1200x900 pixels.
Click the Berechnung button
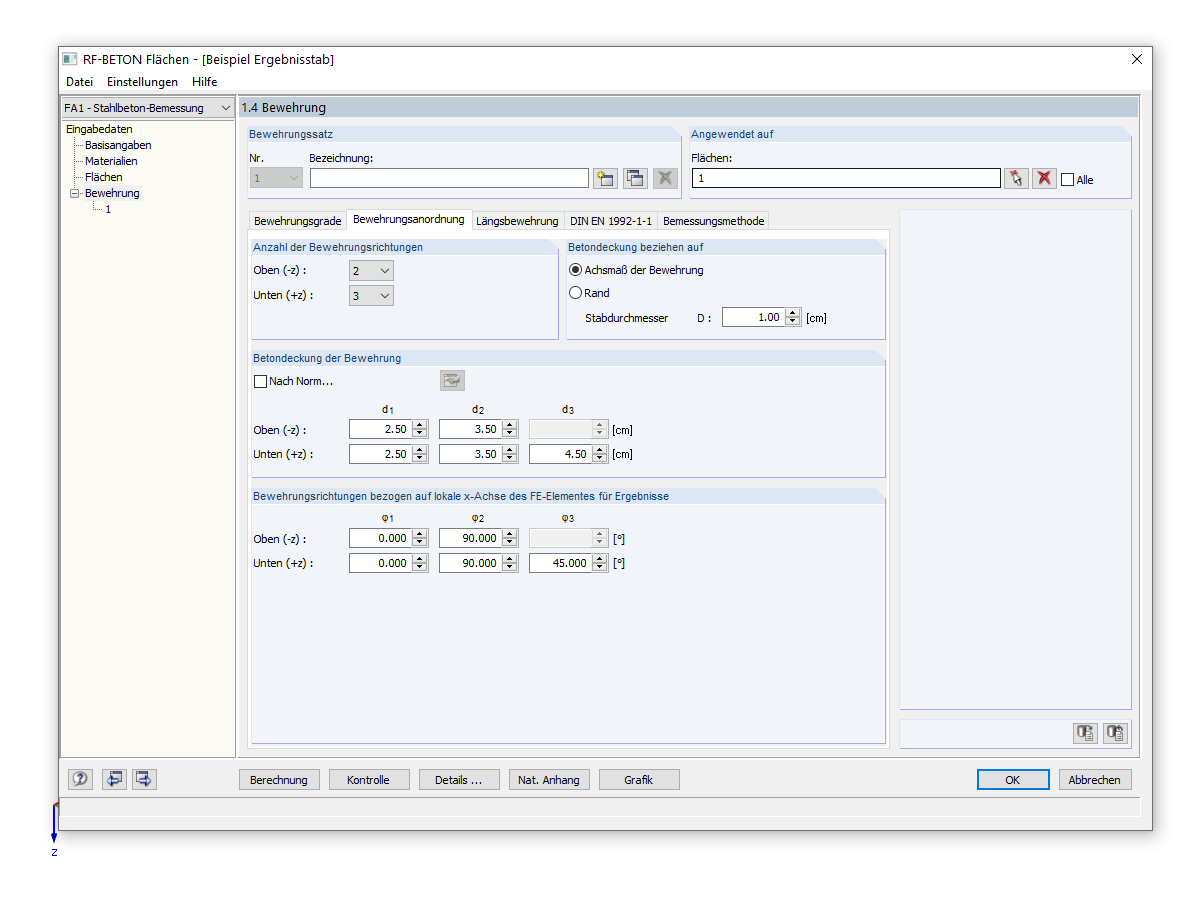(x=279, y=780)
